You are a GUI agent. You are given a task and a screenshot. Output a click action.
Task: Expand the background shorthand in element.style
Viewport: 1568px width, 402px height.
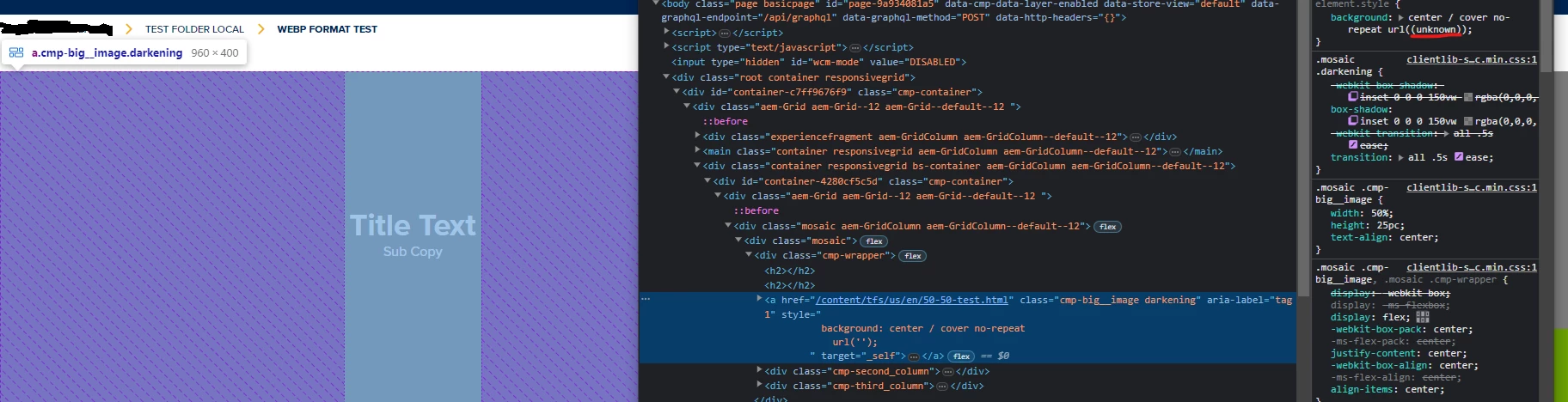coord(1401,17)
